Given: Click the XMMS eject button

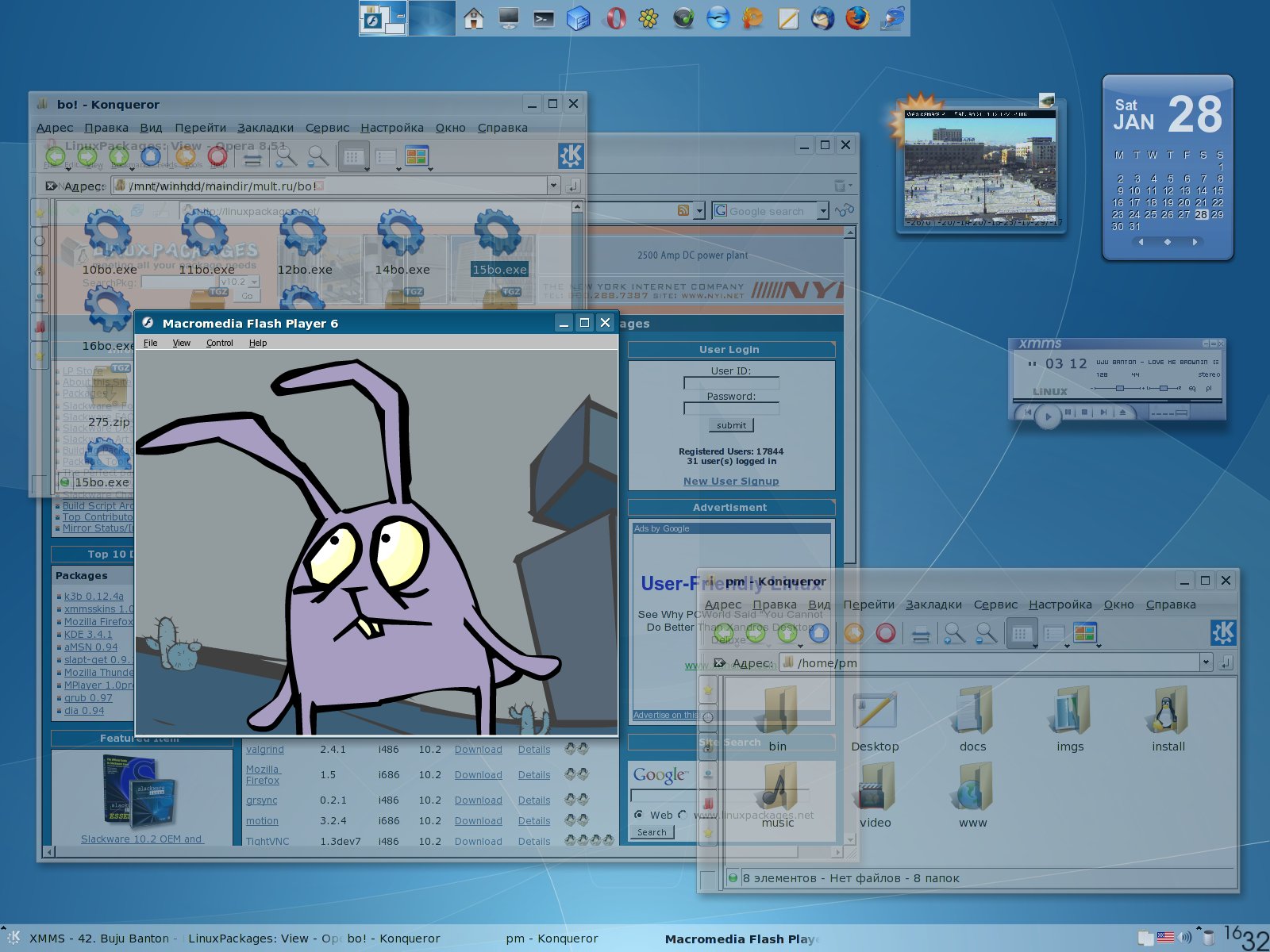Looking at the screenshot, I should pos(1122,413).
